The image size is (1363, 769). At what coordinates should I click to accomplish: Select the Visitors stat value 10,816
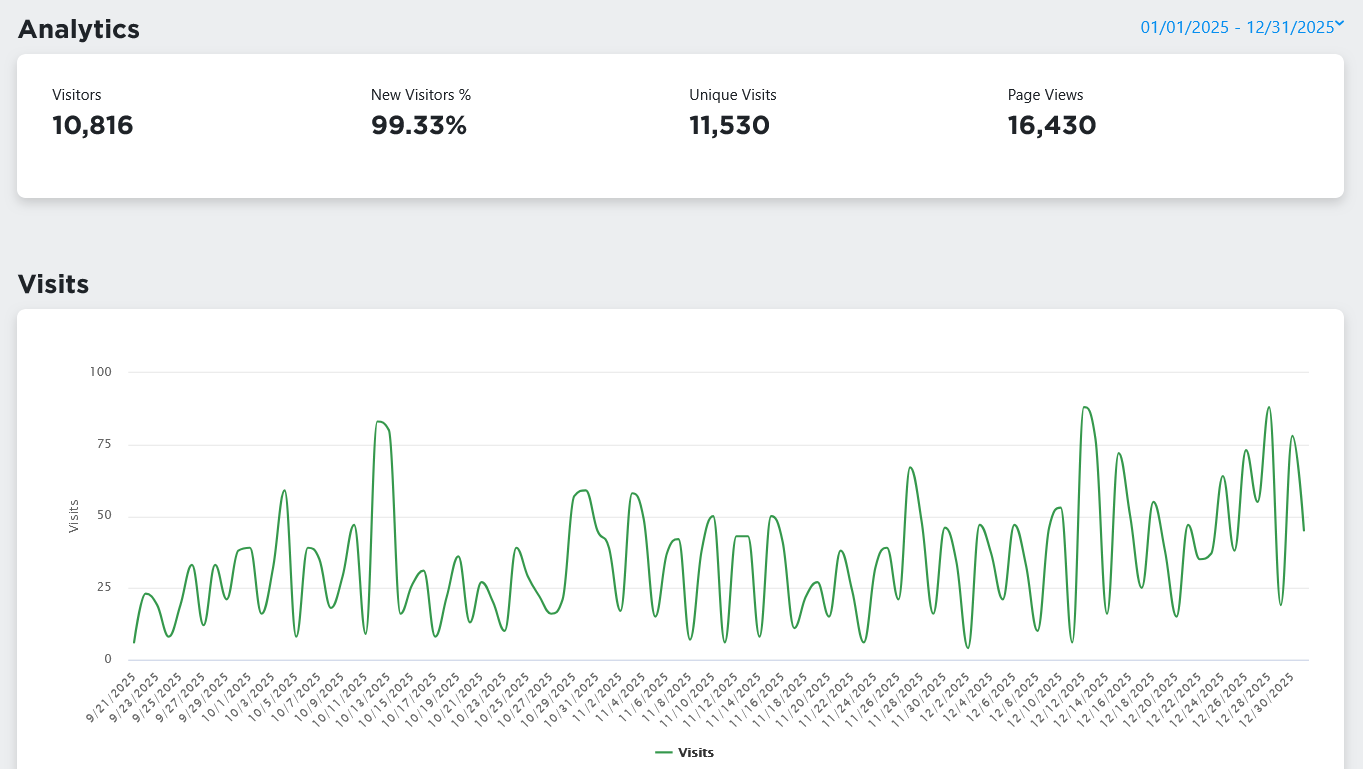(92, 126)
